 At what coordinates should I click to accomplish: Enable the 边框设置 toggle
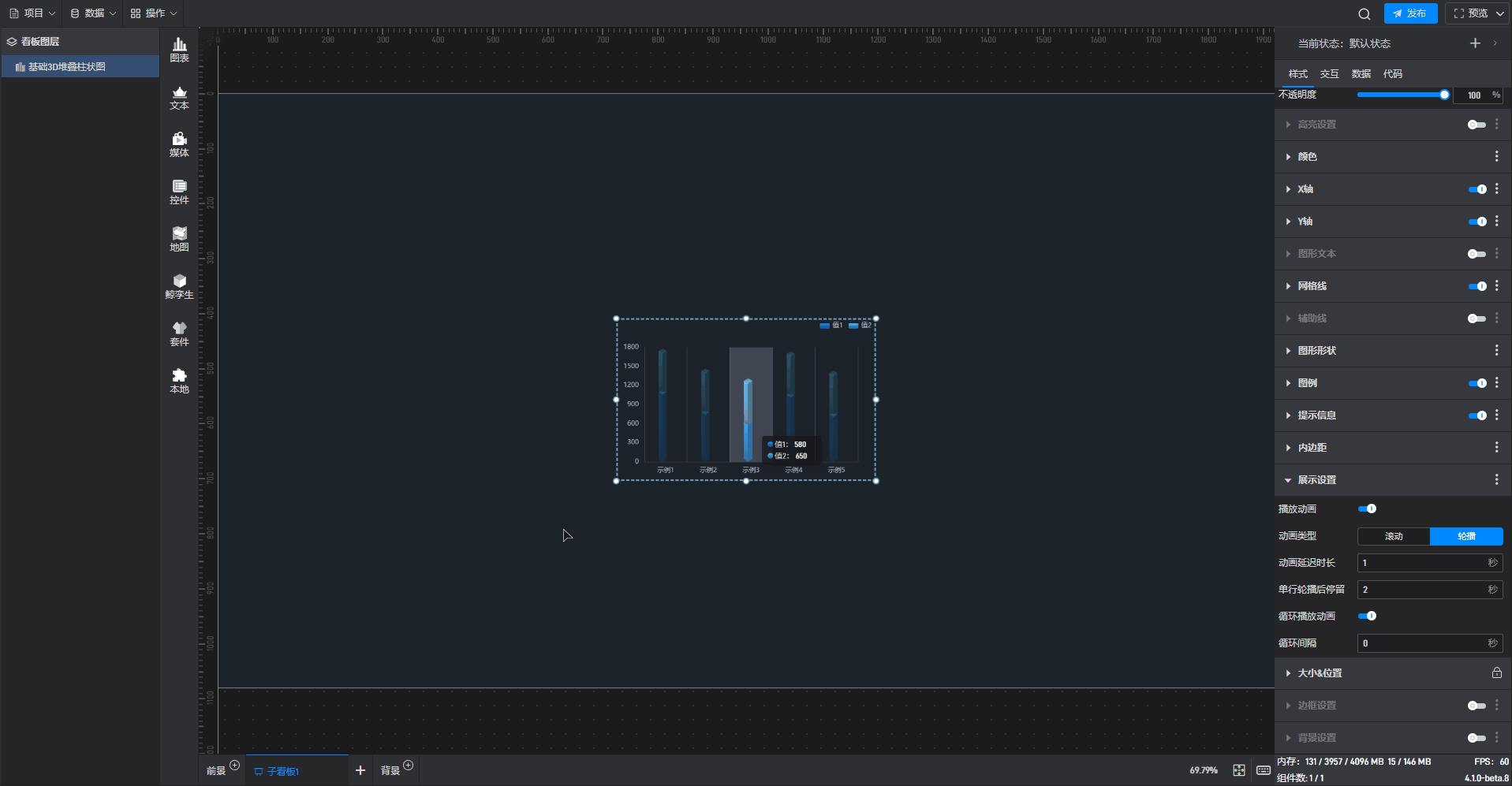coord(1477,706)
